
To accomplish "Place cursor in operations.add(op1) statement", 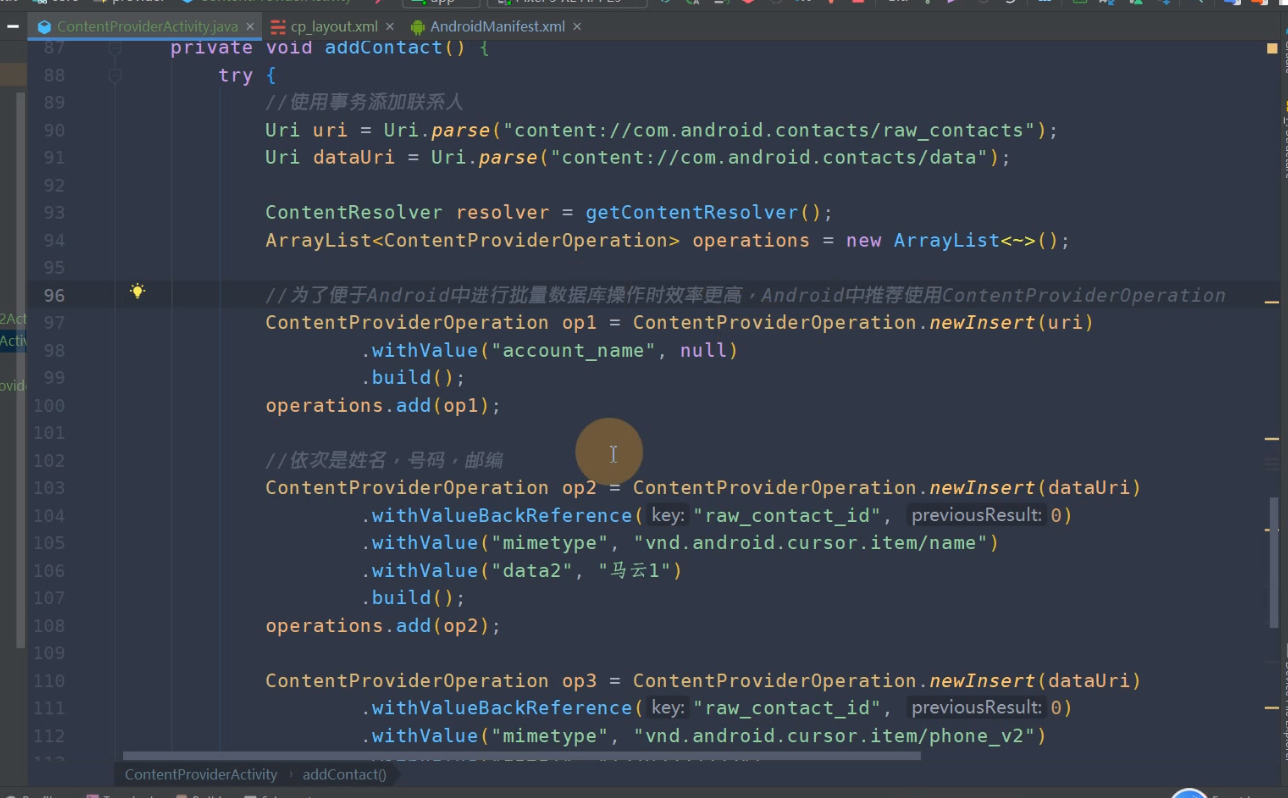I will pos(382,405).
